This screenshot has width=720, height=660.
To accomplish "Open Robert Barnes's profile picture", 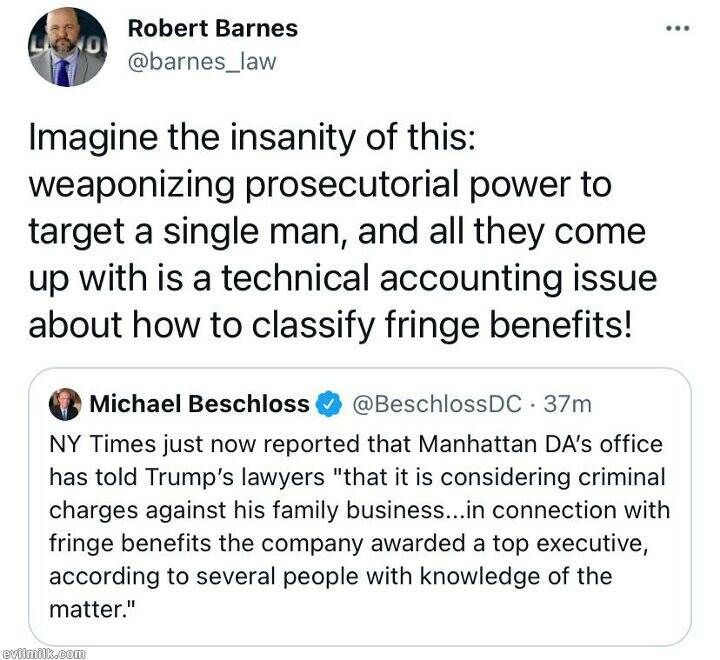I will click(69, 46).
